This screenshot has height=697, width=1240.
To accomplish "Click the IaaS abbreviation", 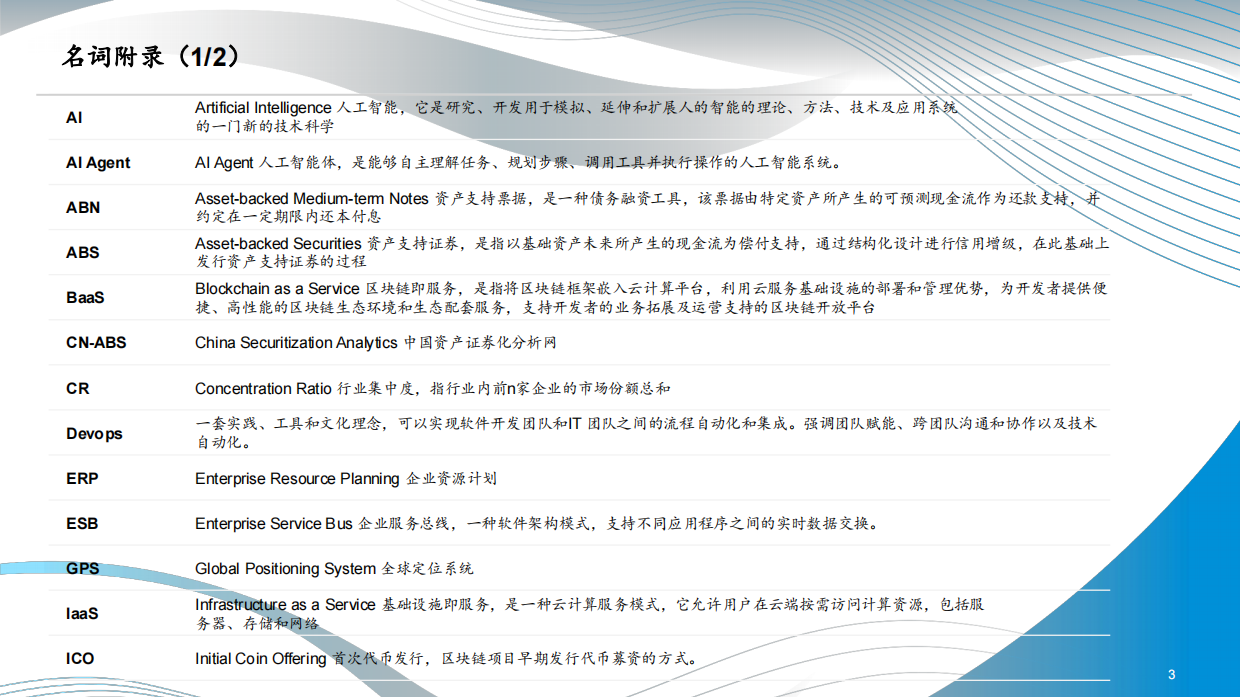I will tap(82, 614).
